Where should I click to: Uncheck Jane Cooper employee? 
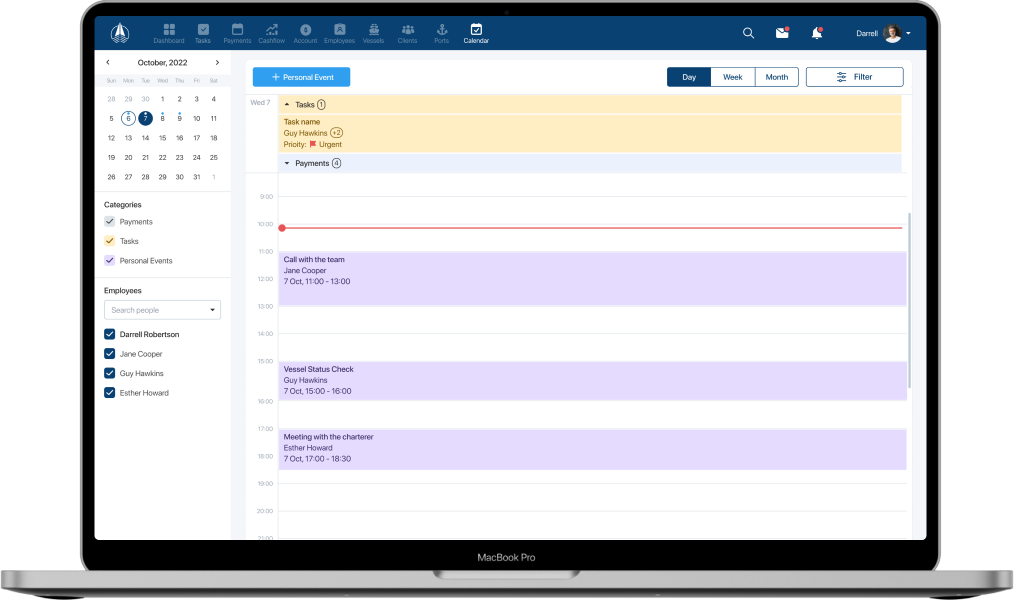click(109, 354)
